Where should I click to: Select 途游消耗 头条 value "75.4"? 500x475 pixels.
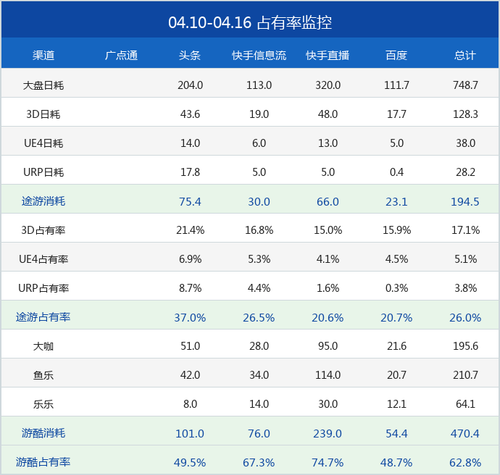pos(190,202)
